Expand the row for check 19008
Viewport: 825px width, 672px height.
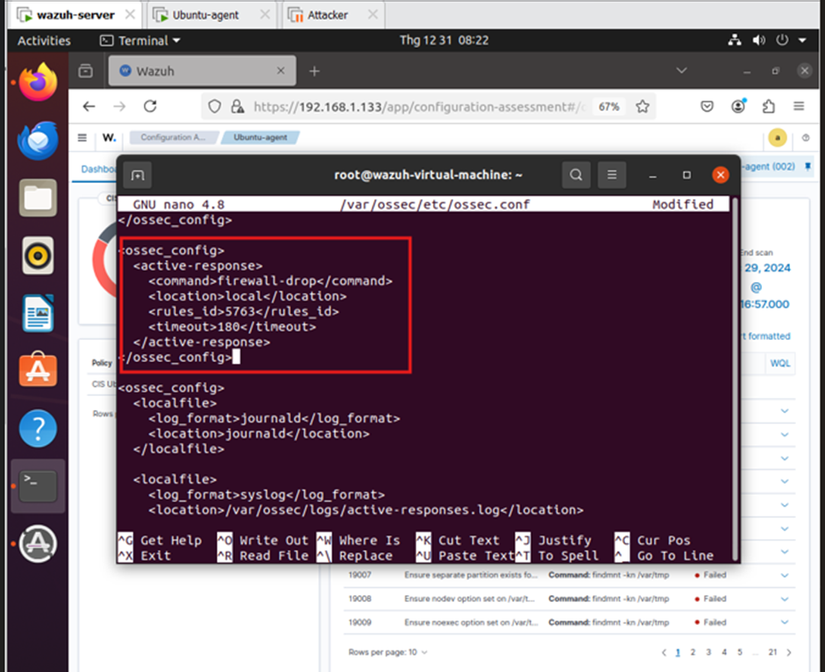coord(784,599)
